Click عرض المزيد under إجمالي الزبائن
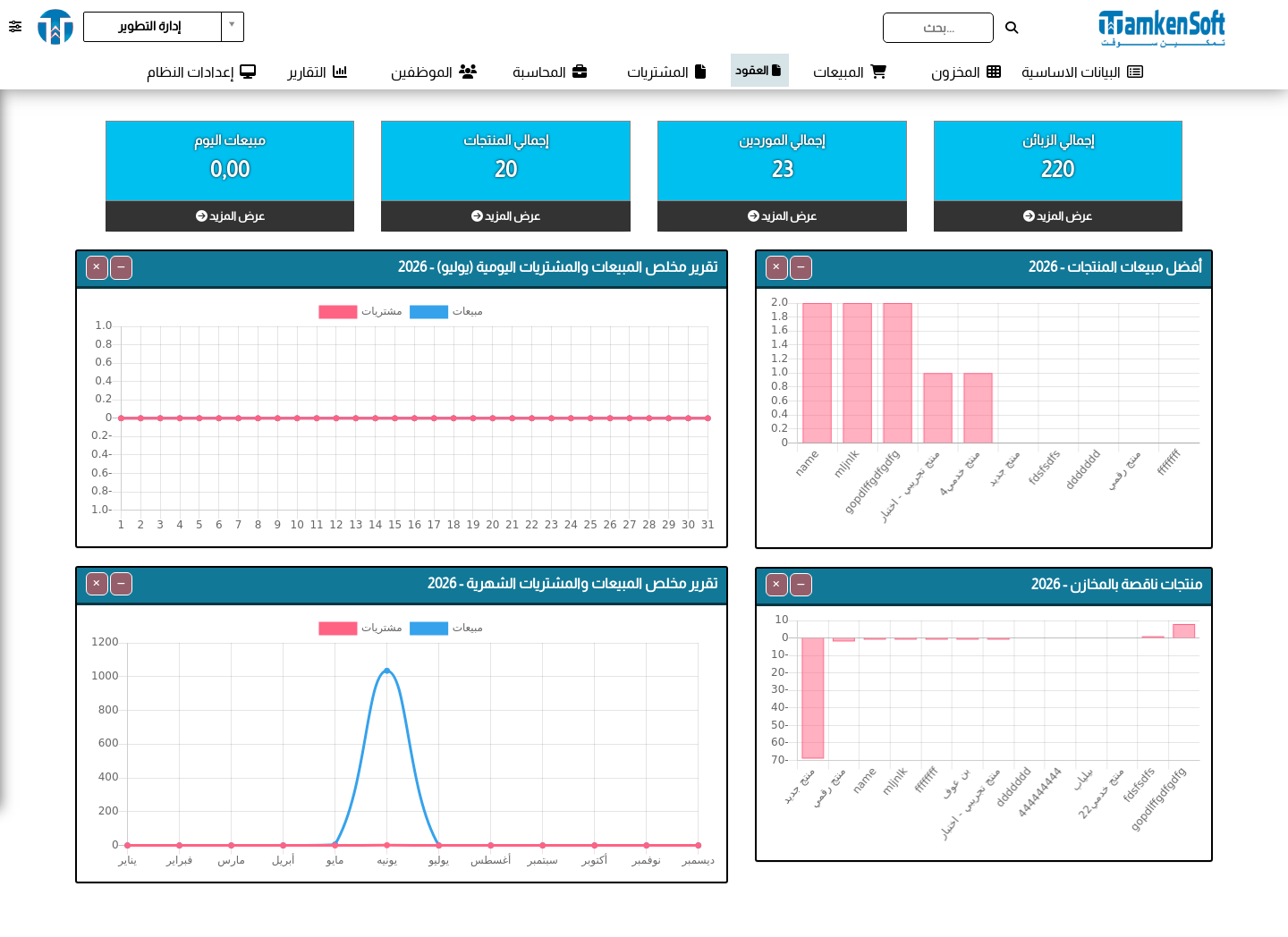Screen dimensions: 1288x937 pyautogui.click(x=1057, y=215)
